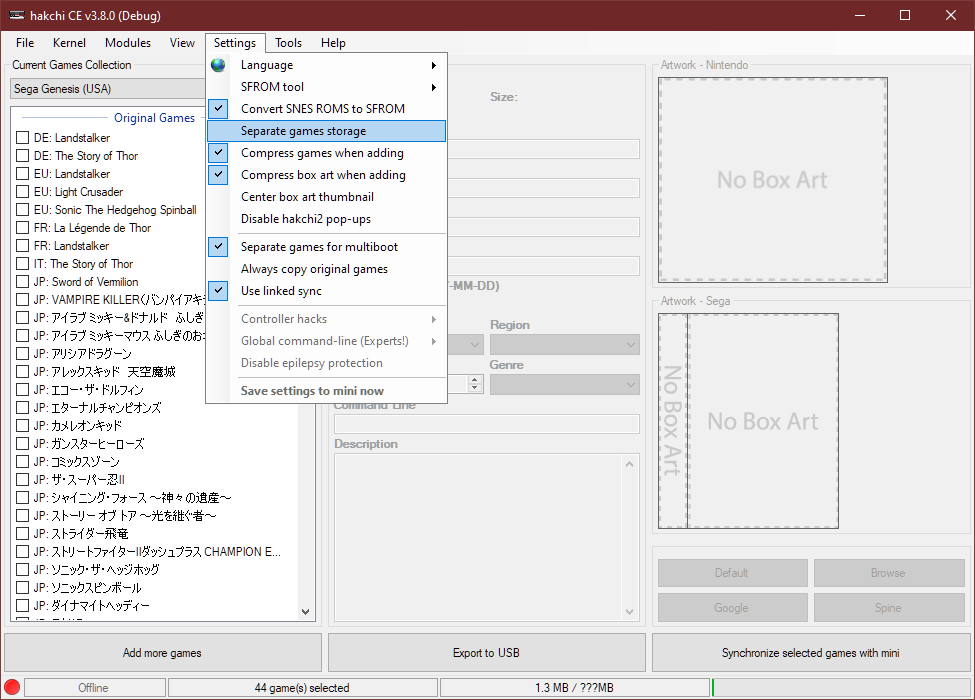This screenshot has height=700, width=975.
Task: Click the Sega spine art thumbnail
Action: pyautogui.click(x=673, y=421)
